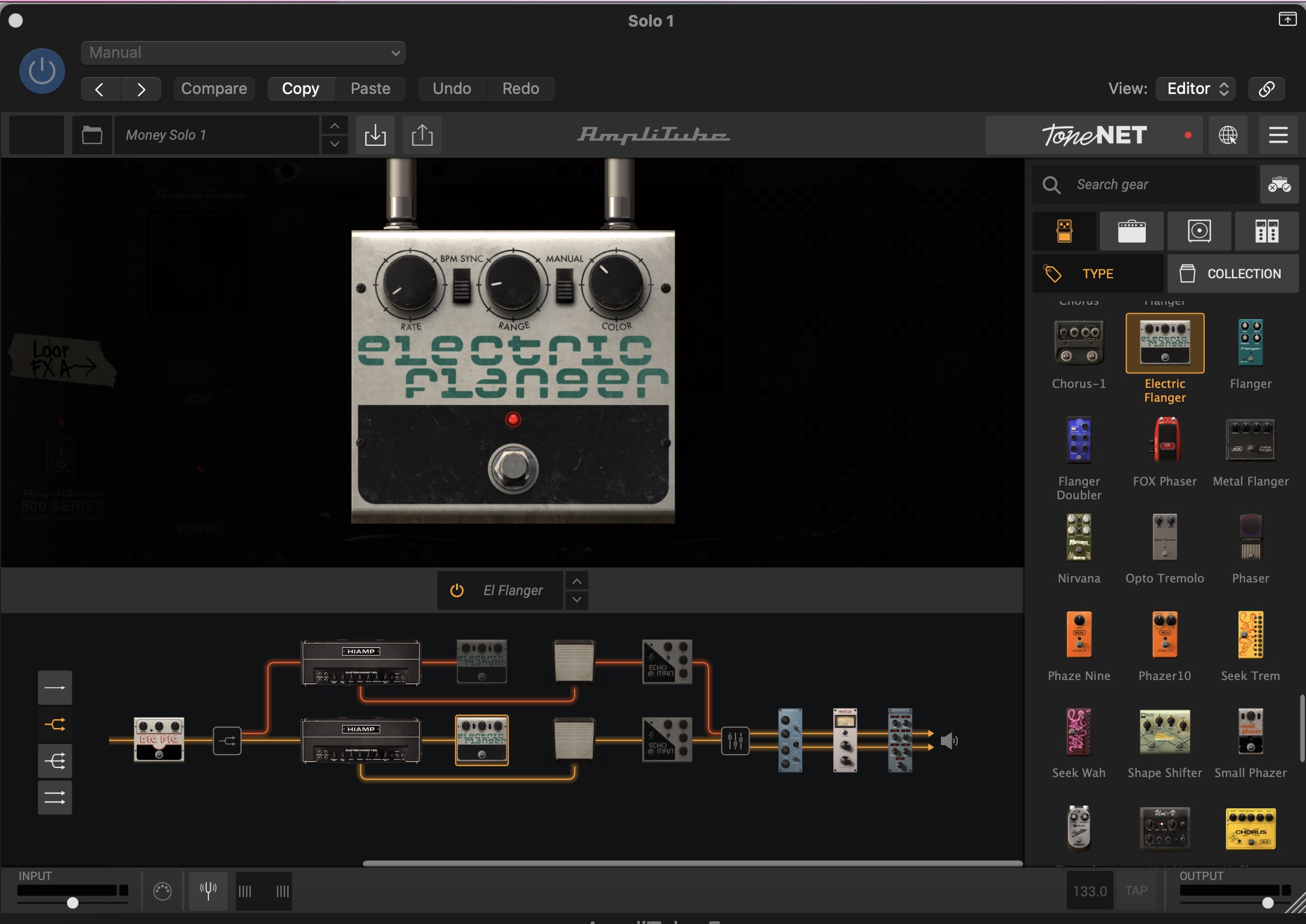
Task: Click the Copy button
Action: 301,89
